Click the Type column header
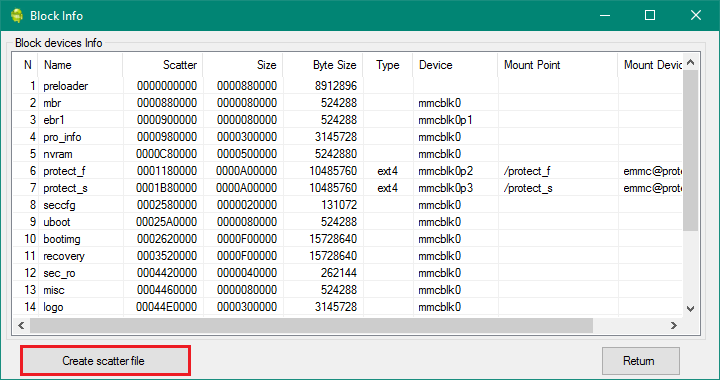The width and height of the screenshot is (720, 380). pyautogui.click(x=388, y=65)
